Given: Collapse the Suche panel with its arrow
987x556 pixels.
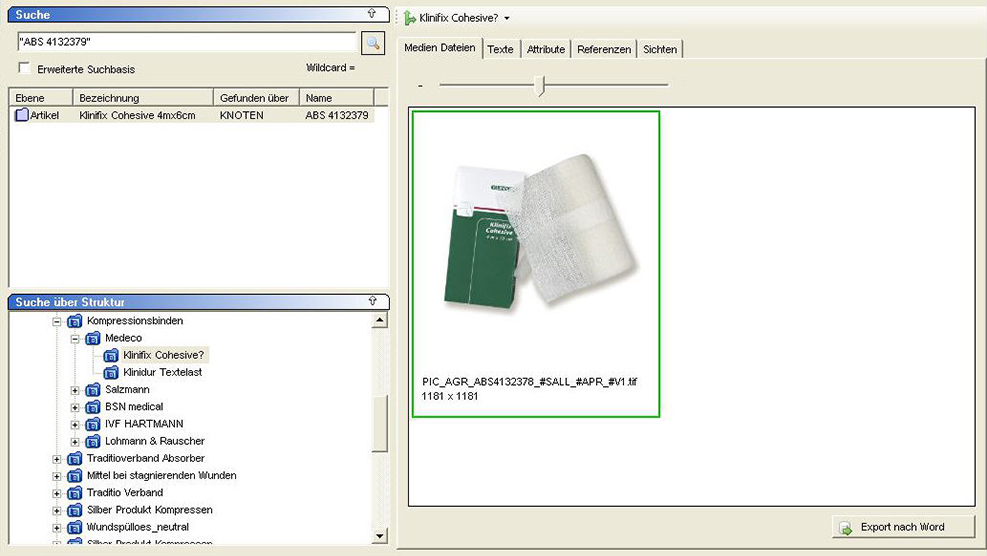Looking at the screenshot, I should [371, 13].
